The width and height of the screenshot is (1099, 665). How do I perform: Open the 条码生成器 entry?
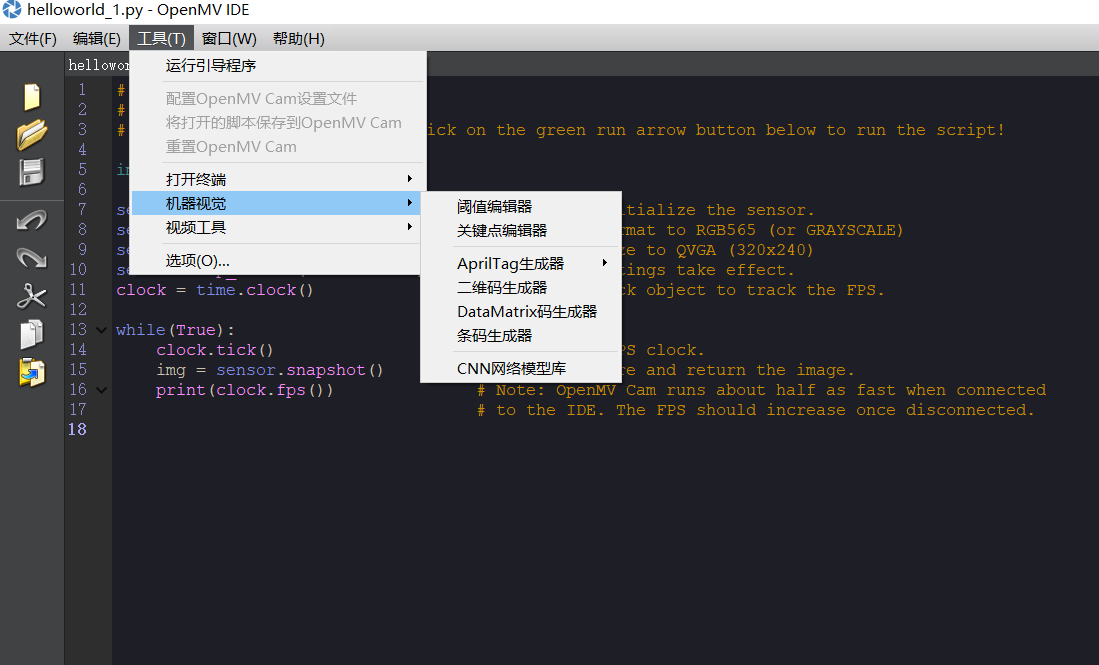click(521, 336)
